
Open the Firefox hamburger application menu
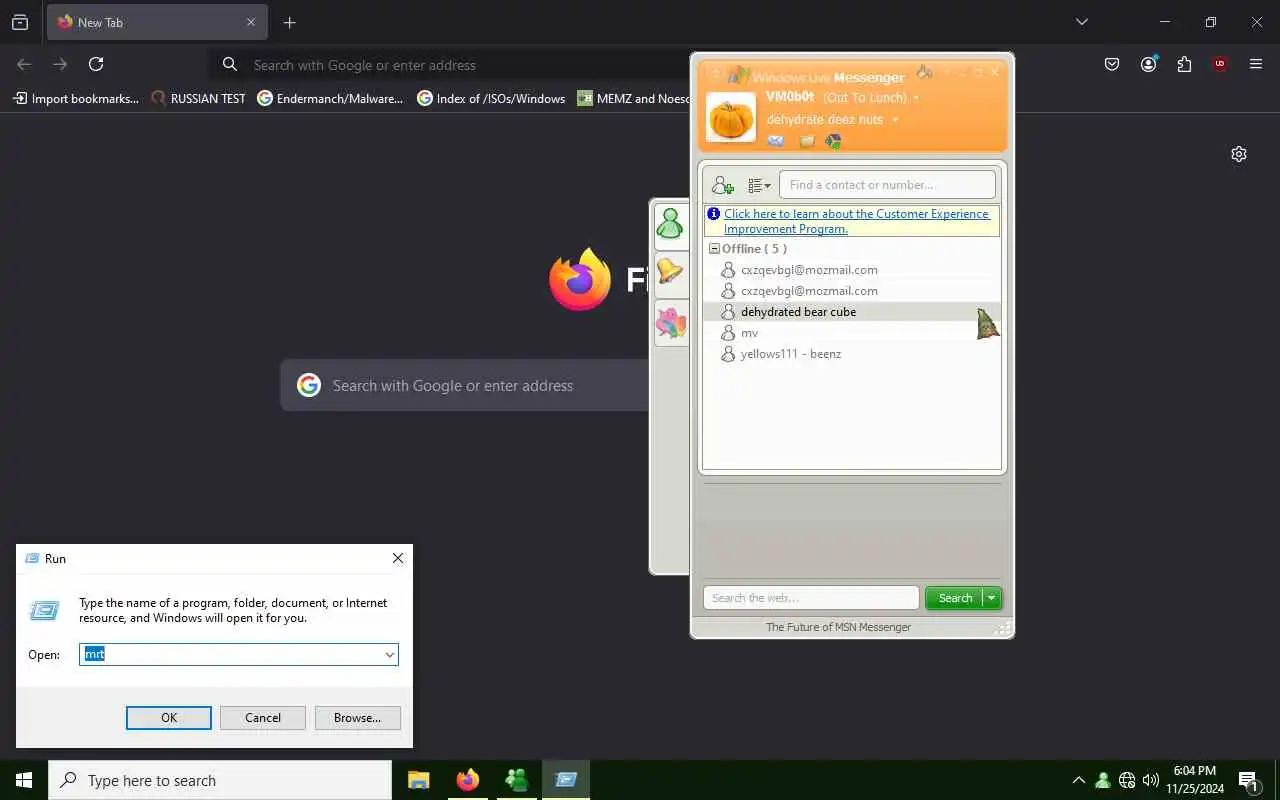(x=1256, y=64)
